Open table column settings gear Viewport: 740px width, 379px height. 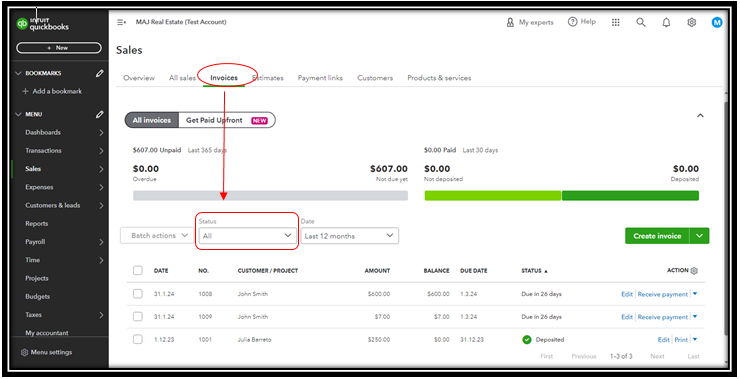(x=694, y=271)
